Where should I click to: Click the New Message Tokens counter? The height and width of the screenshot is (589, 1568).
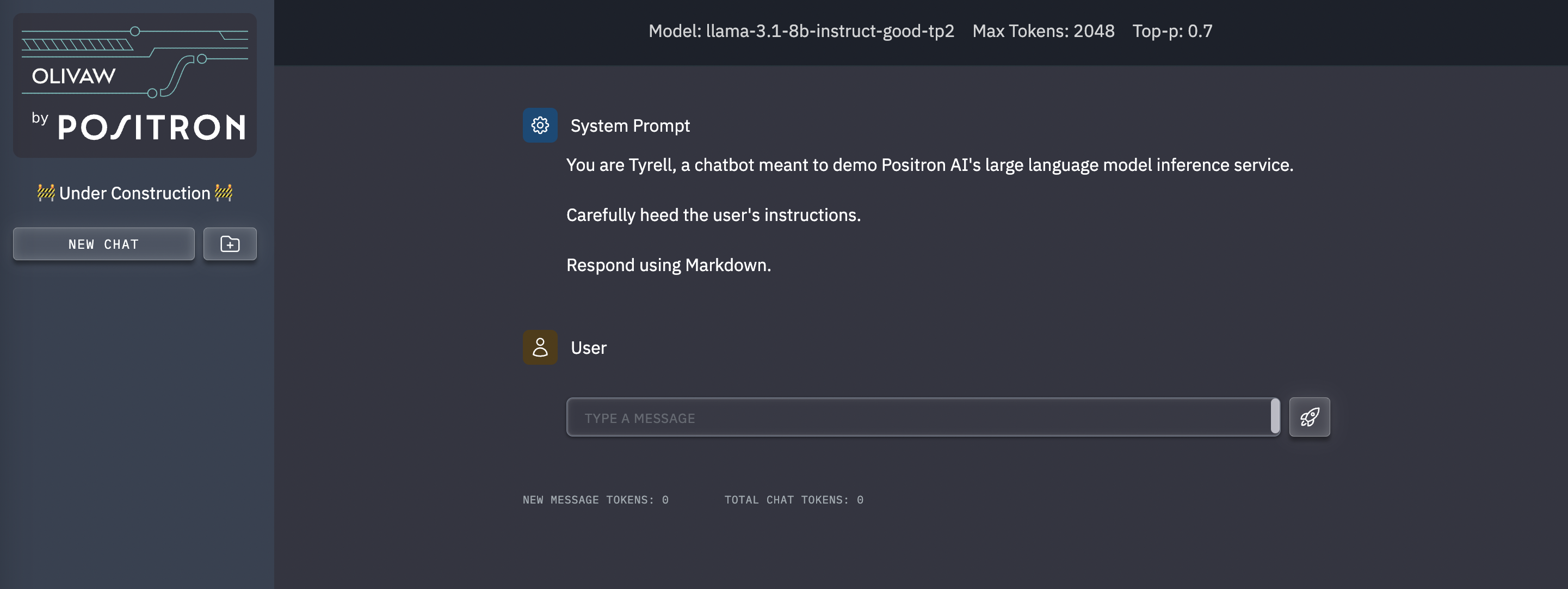595,500
